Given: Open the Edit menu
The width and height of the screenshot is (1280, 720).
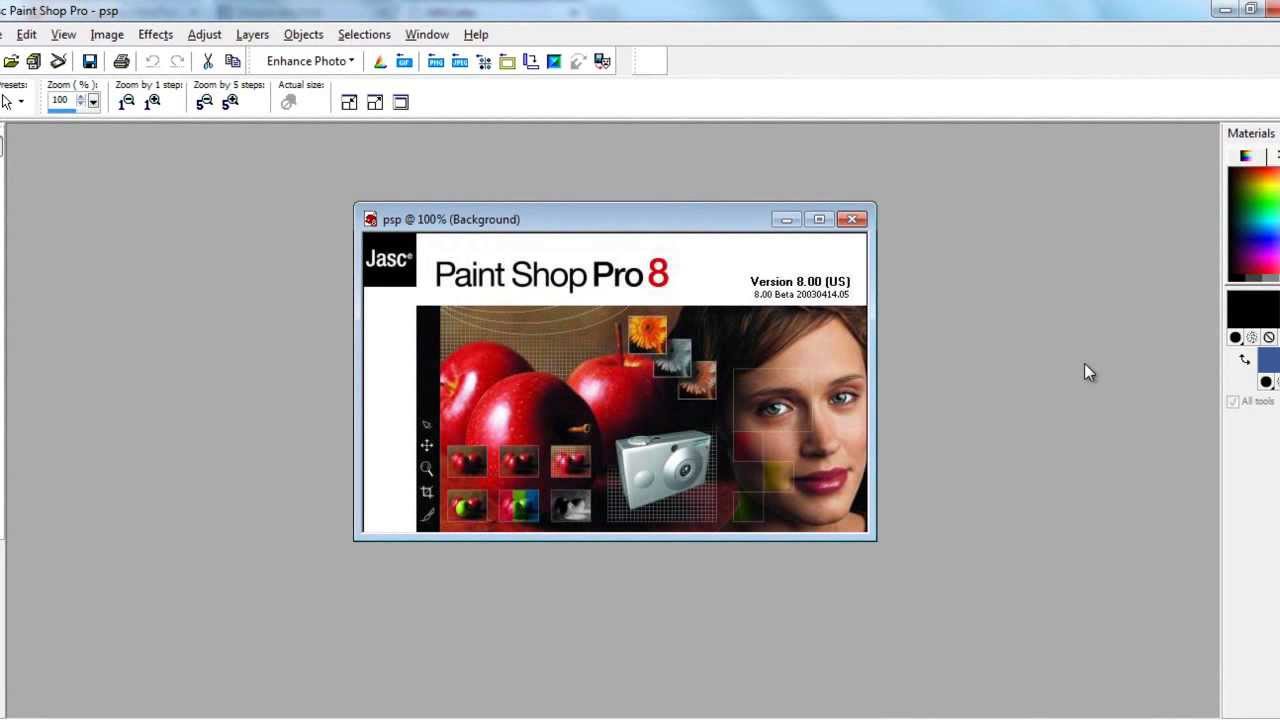Looking at the screenshot, I should point(27,34).
